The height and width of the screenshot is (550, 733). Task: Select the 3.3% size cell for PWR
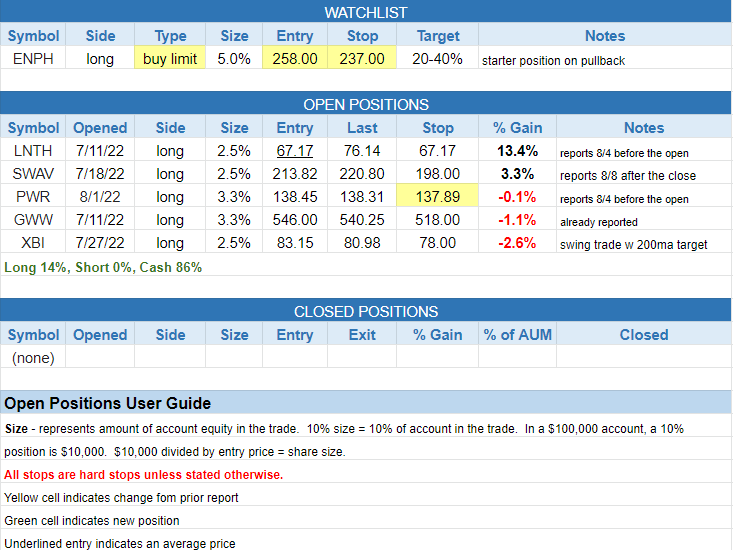point(234,197)
